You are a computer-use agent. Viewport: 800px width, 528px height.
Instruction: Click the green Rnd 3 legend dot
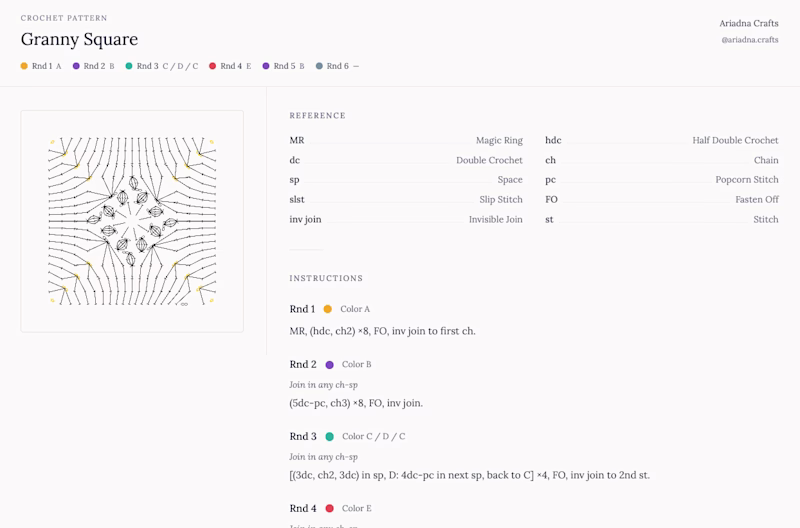coord(129,66)
